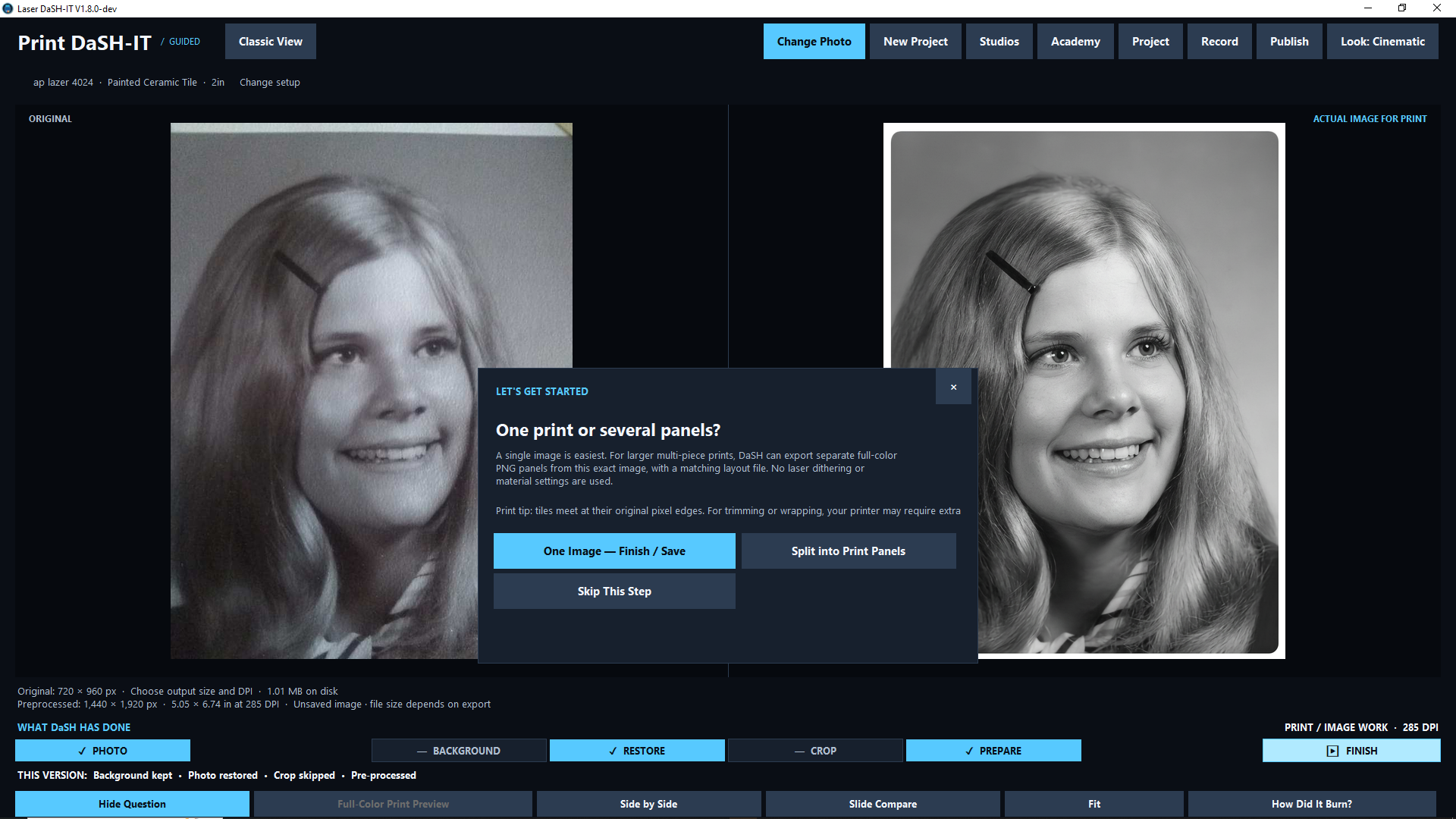
Task: Click the Record button
Action: pyautogui.click(x=1219, y=42)
